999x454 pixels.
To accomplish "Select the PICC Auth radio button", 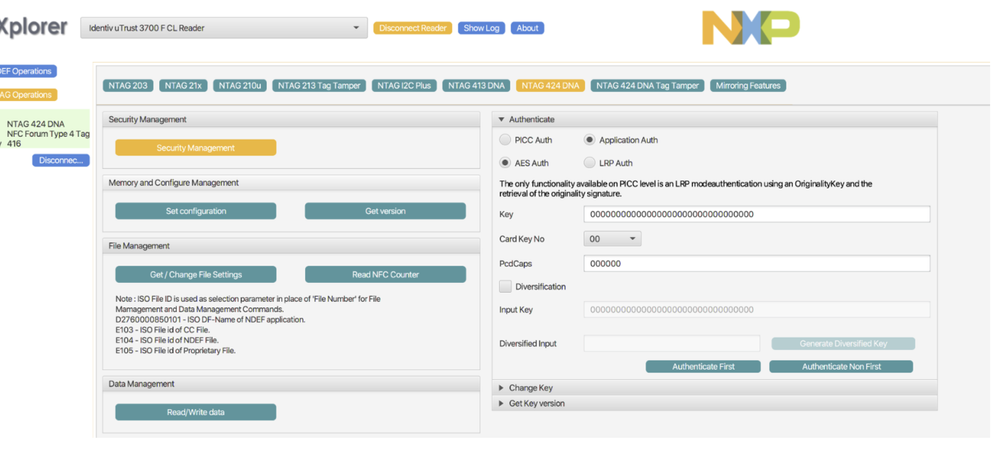I will coord(505,139).
